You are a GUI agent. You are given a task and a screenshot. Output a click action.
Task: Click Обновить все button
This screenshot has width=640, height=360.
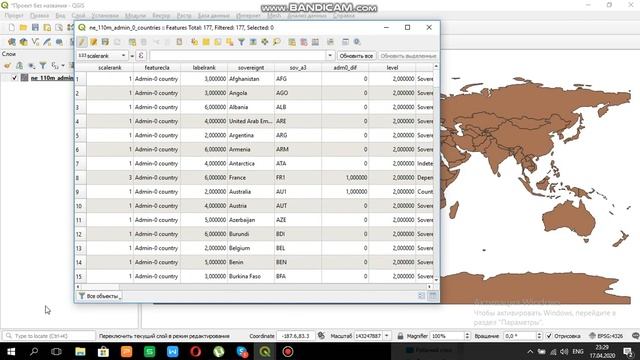coord(356,56)
